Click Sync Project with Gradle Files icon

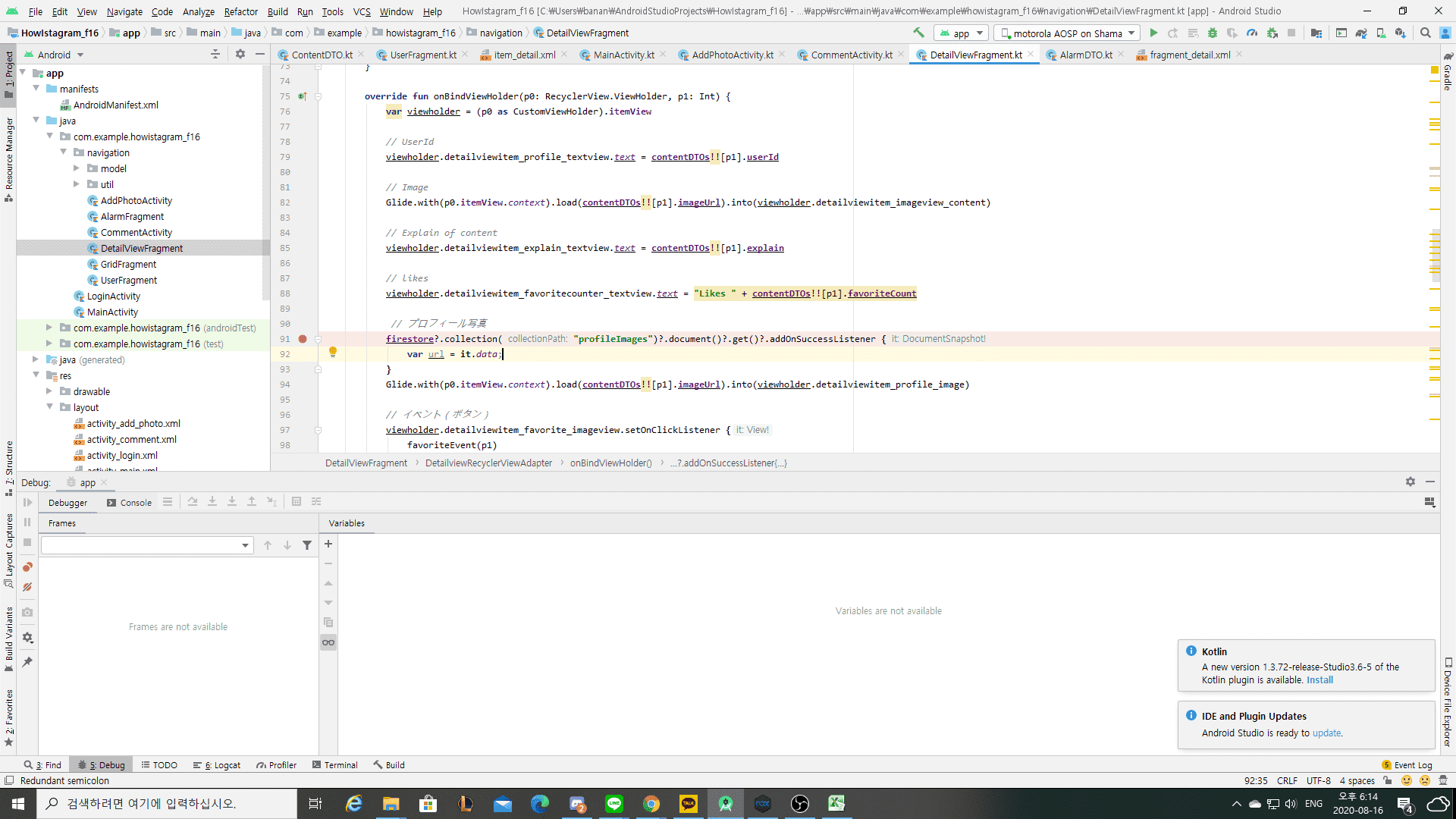(x=1361, y=33)
